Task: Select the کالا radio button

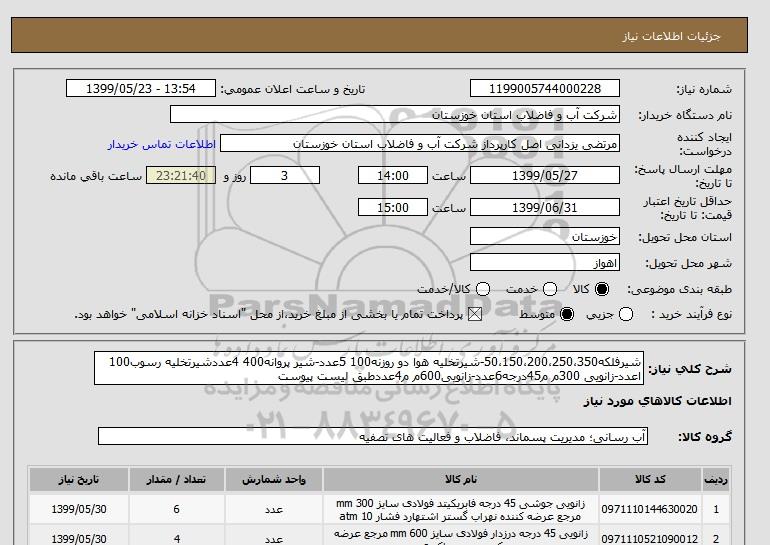Action: [x=602, y=289]
